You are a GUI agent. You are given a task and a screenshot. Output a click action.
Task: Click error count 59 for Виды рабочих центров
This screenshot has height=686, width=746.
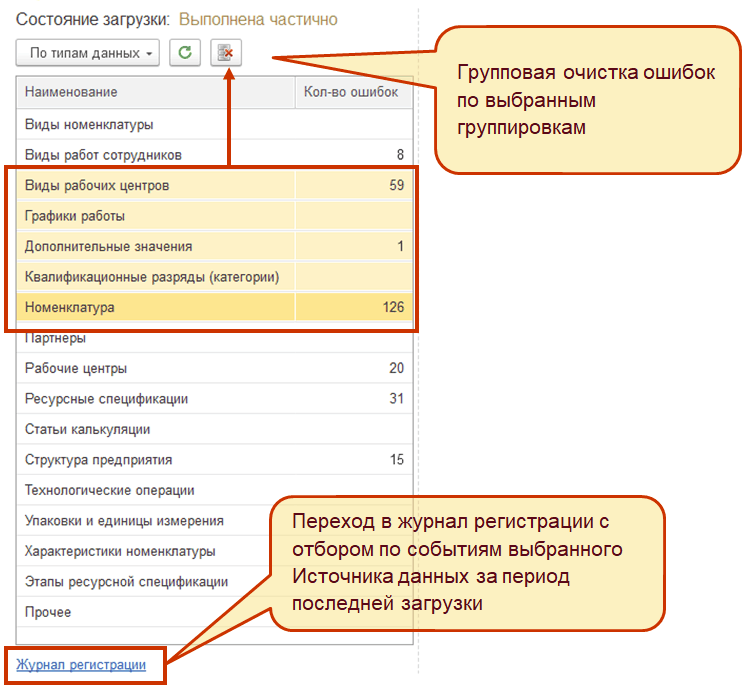(396, 185)
